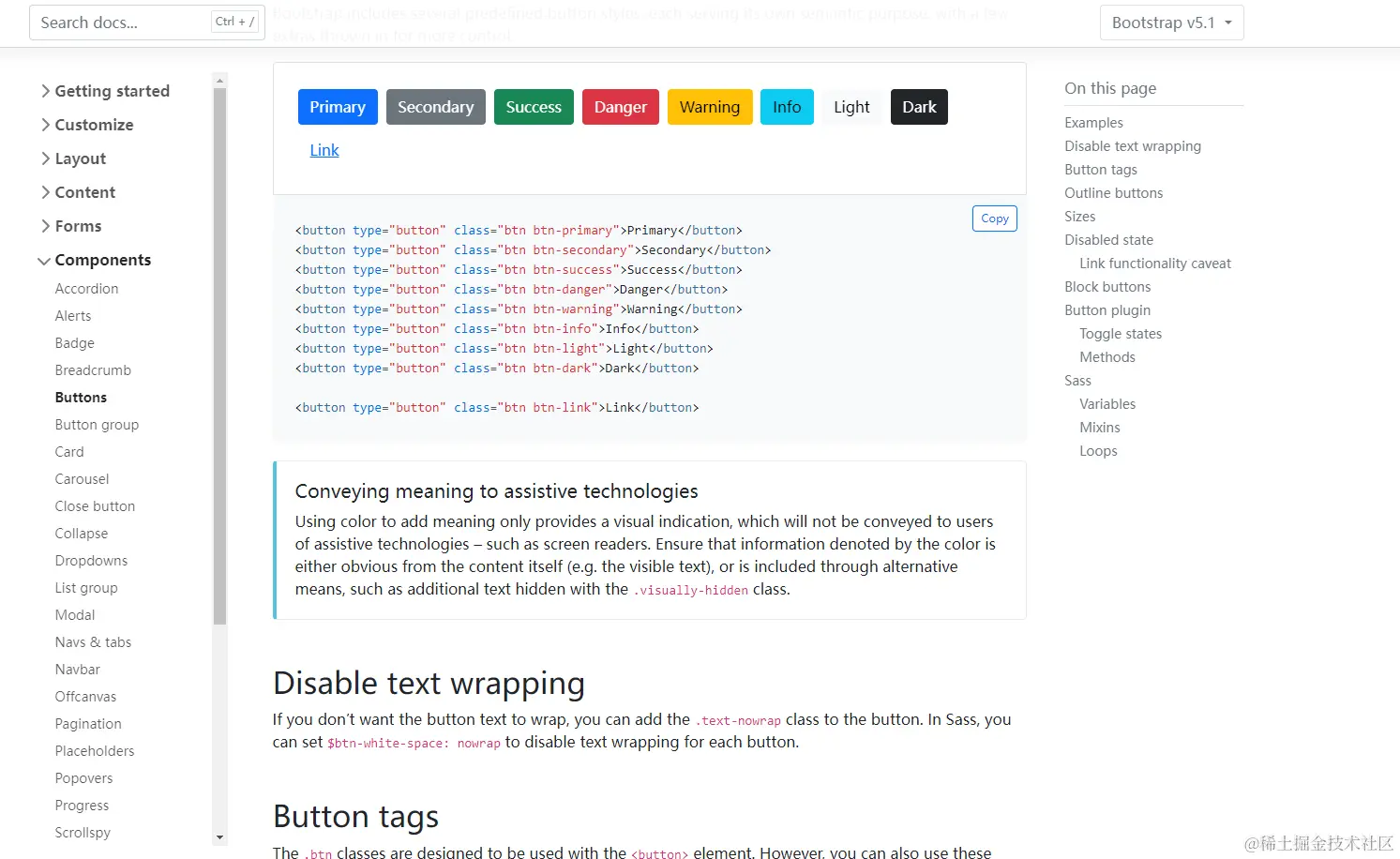Jump to Methods section
1400x859 pixels.
coord(1107,357)
